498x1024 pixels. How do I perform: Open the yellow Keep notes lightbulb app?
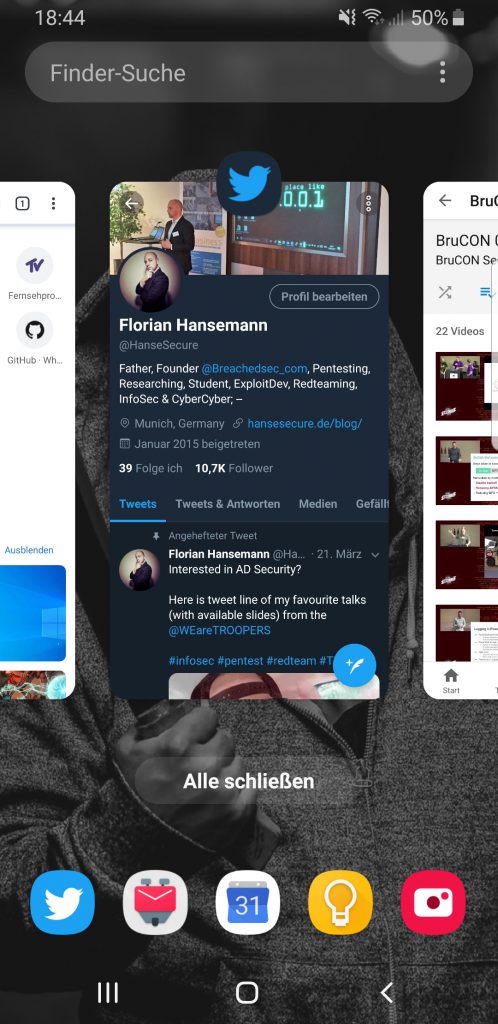click(341, 903)
